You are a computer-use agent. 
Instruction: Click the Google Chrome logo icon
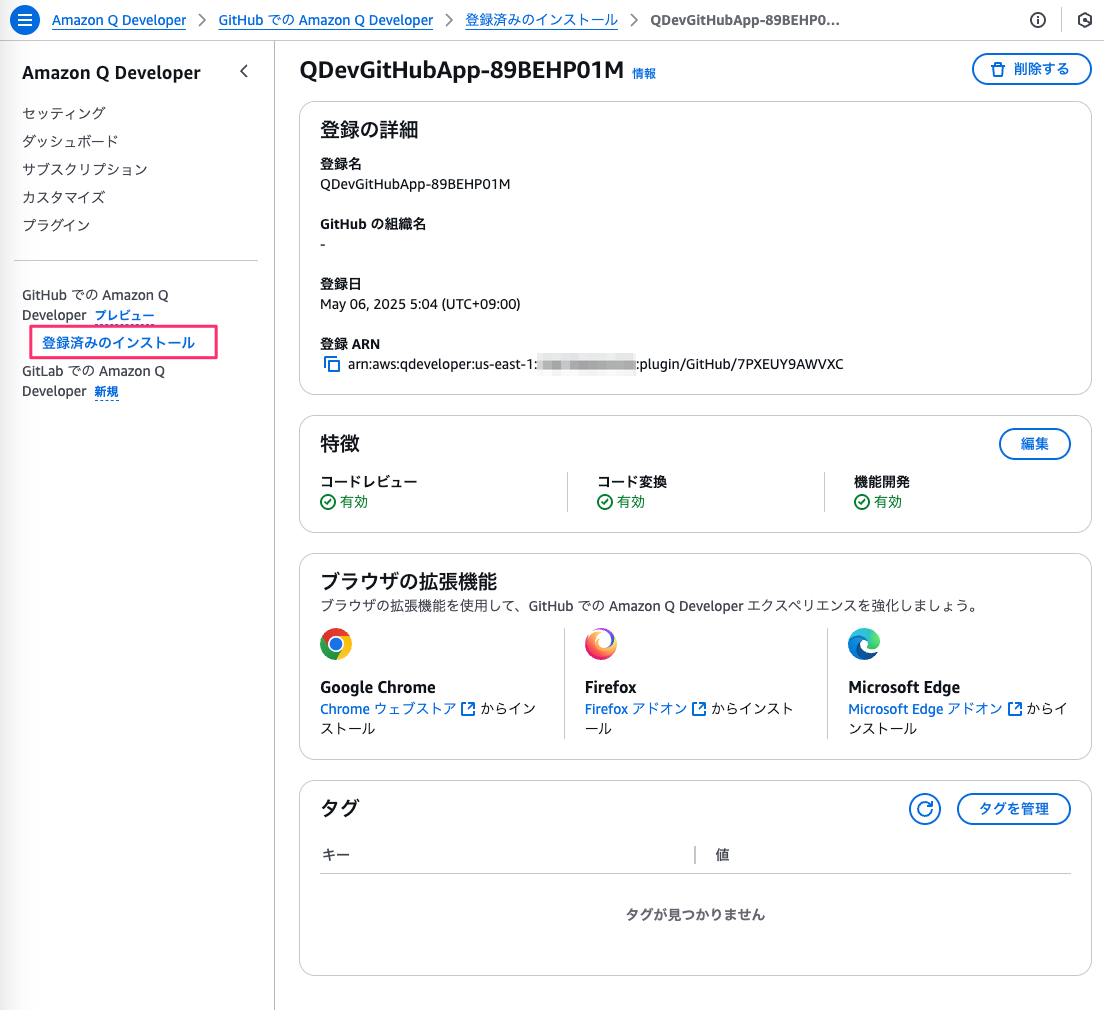(336, 644)
